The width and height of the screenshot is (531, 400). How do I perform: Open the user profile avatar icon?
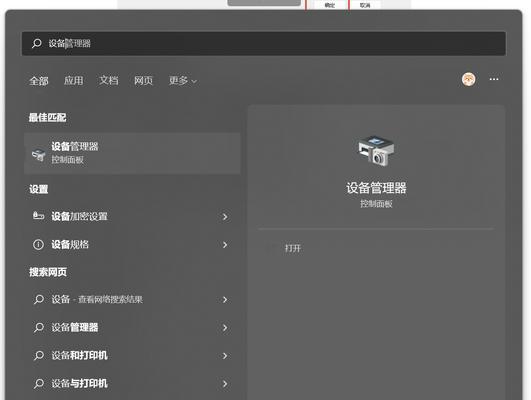pos(468,80)
